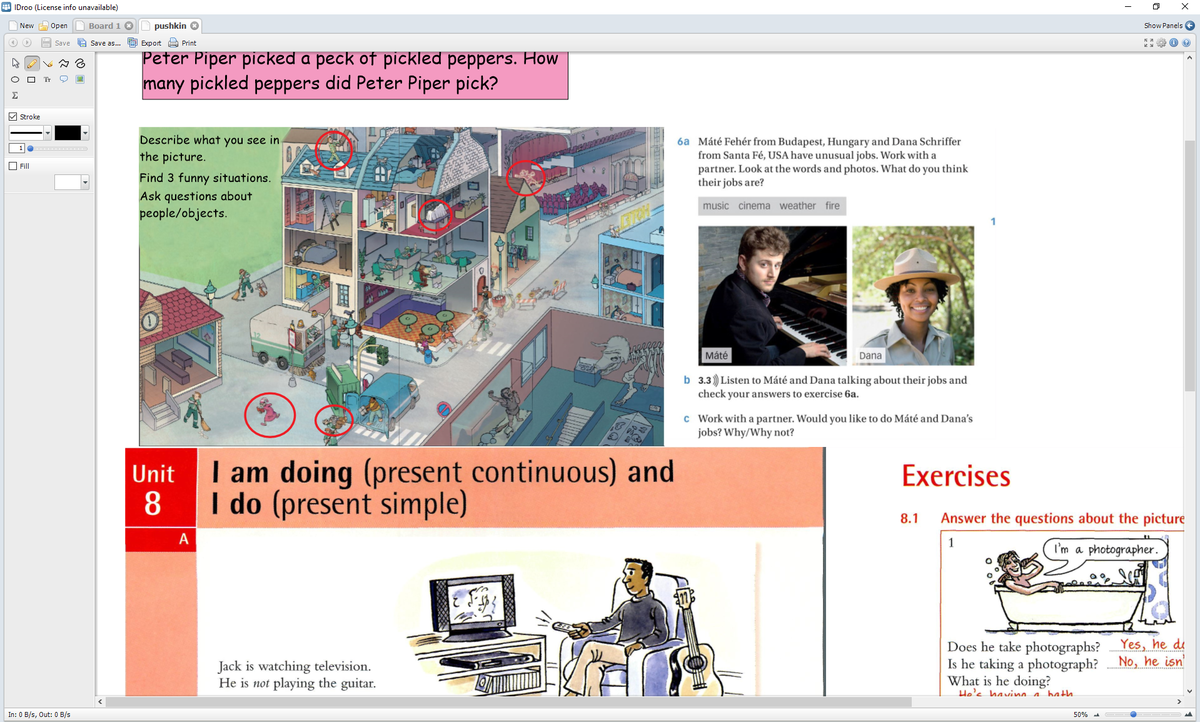Click the scroll left arrow
The width and height of the screenshot is (1200, 722).
pyautogui.click(x=100, y=701)
